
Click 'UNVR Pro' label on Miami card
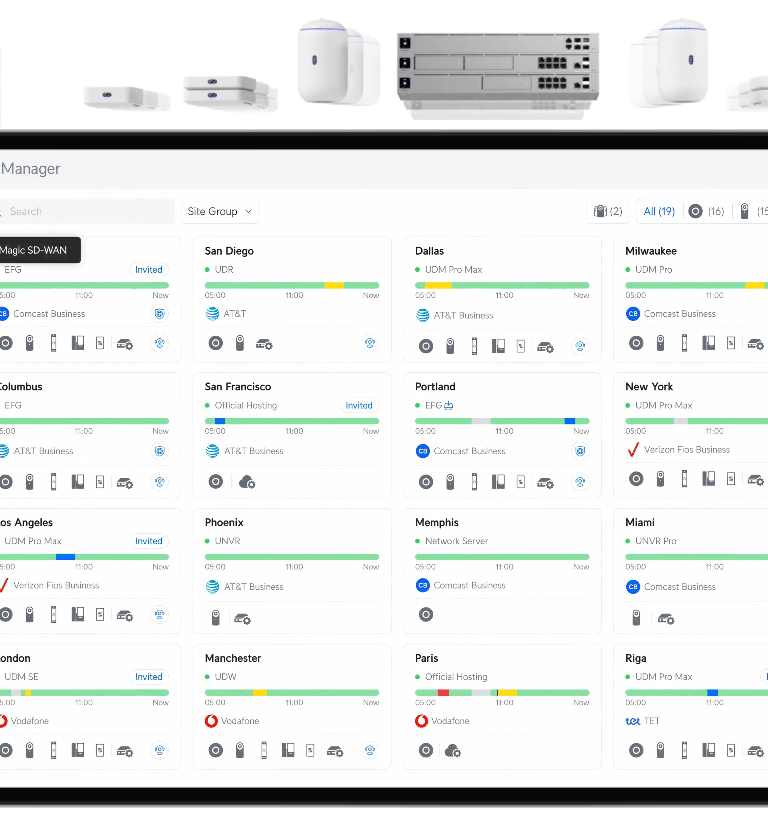[x=656, y=541]
